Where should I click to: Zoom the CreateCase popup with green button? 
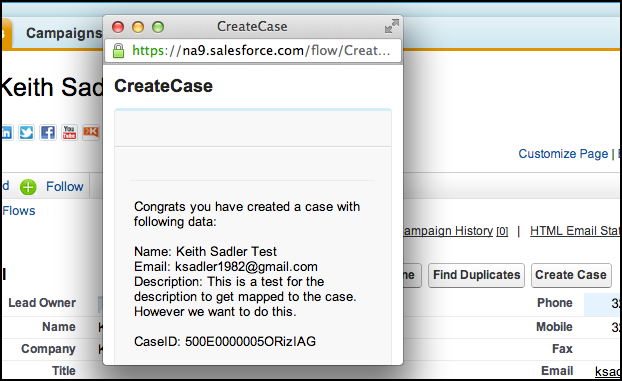tap(158, 27)
